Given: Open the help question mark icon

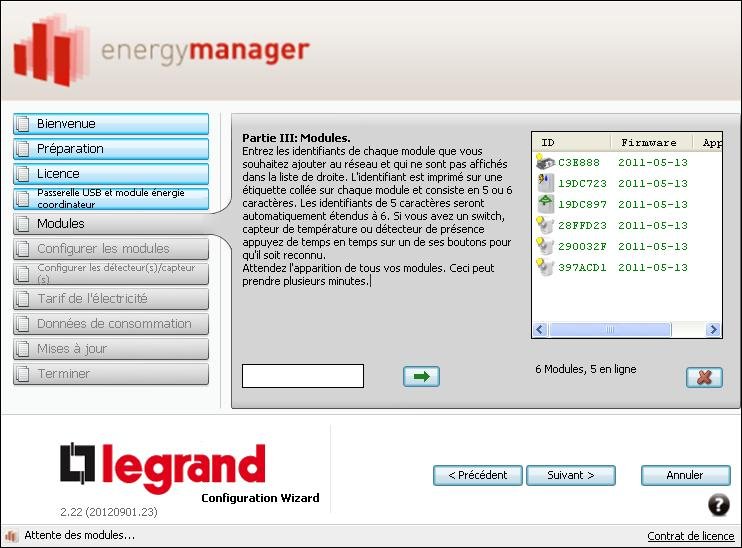Looking at the screenshot, I should click(718, 504).
